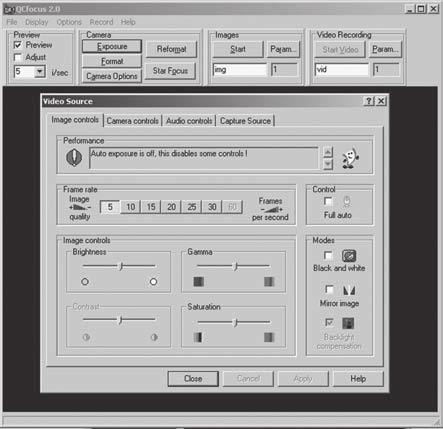Toggle the Preview checkbox
The height and width of the screenshot is (429, 443).
tap(18, 45)
